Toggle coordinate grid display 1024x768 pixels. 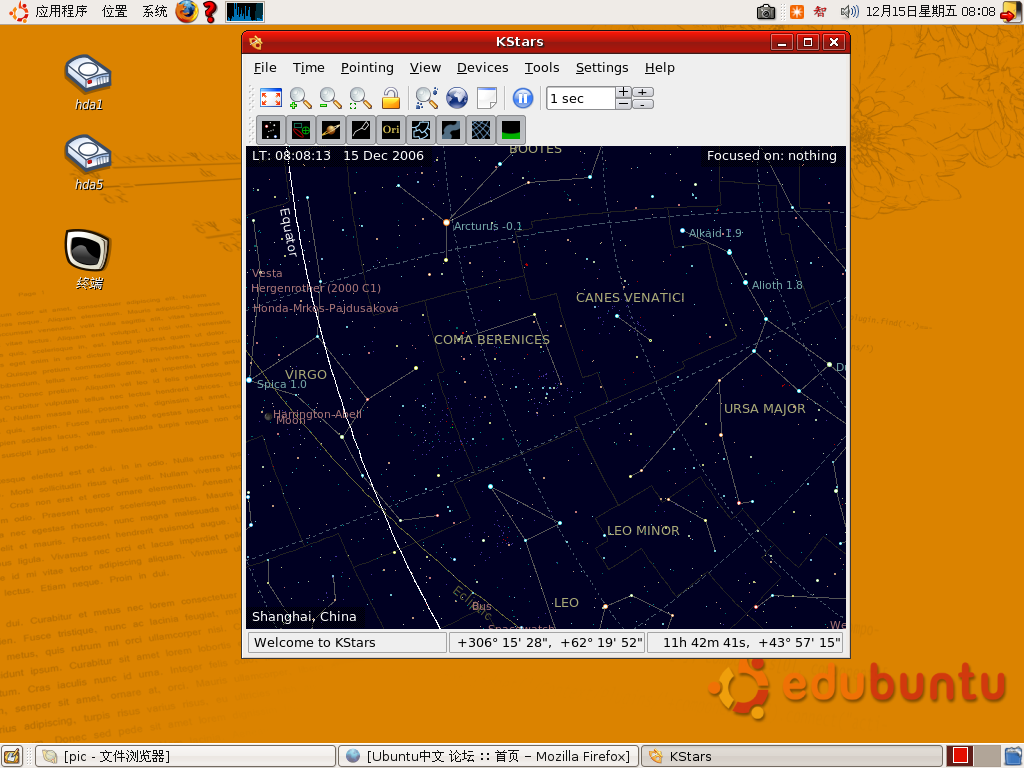point(481,130)
